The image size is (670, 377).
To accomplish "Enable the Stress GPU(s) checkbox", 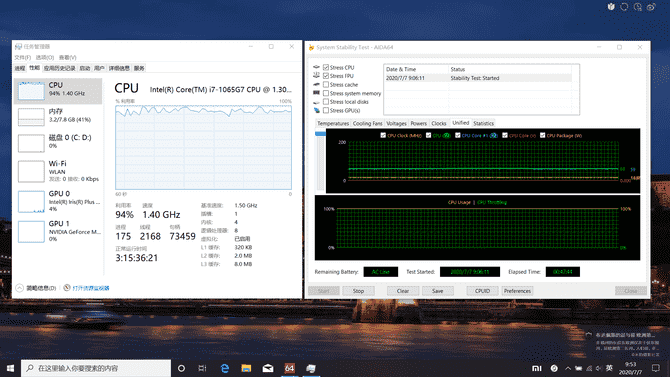I will [x=326, y=110].
